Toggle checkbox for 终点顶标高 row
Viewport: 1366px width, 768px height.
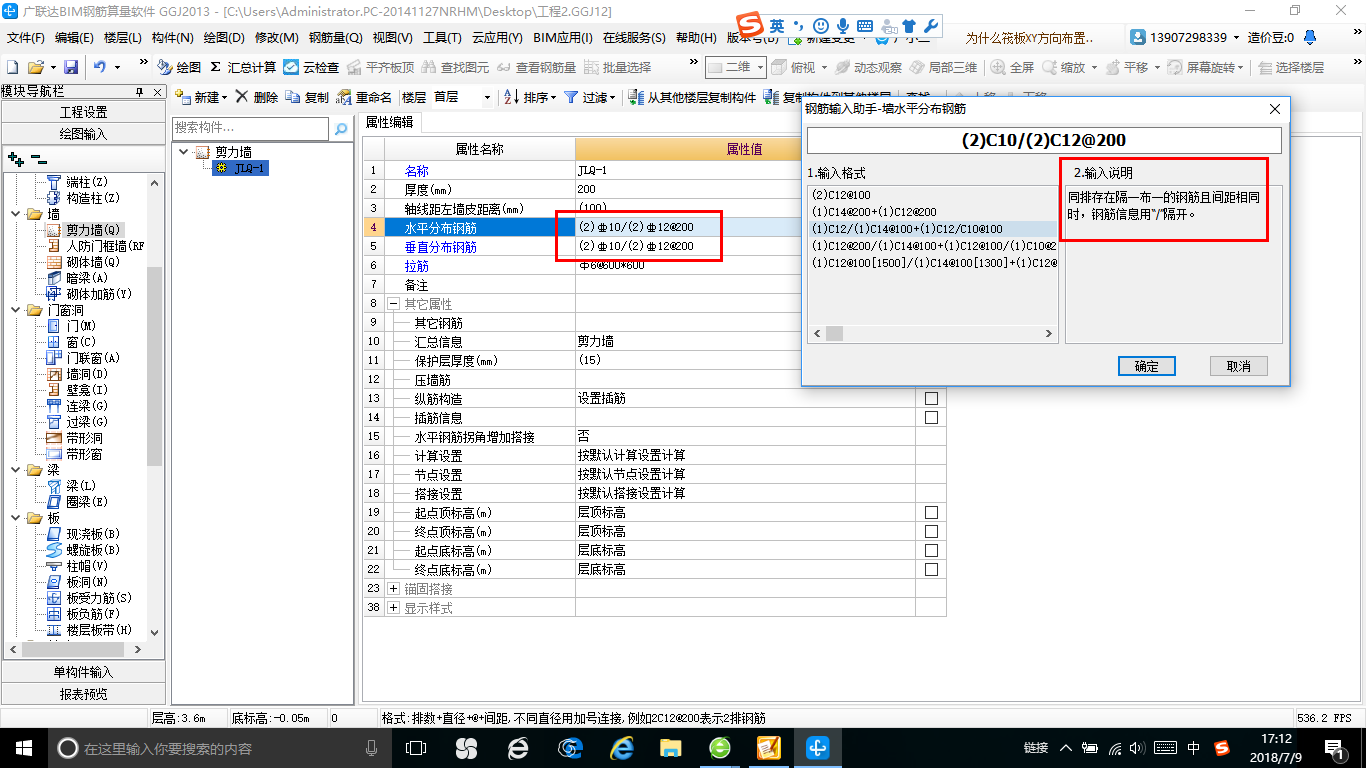[932, 531]
